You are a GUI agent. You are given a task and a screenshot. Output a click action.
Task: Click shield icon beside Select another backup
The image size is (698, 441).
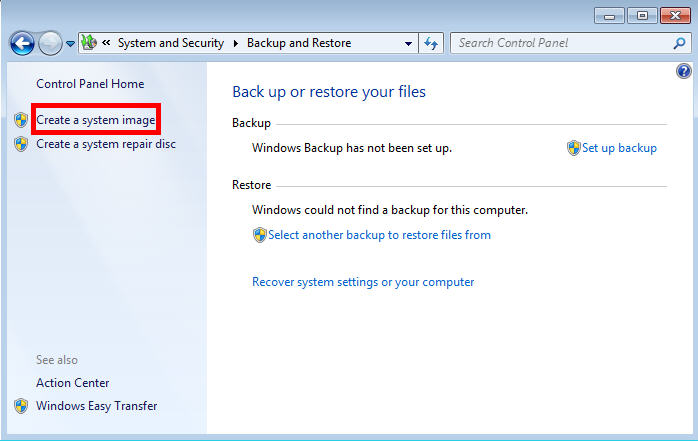click(x=259, y=235)
